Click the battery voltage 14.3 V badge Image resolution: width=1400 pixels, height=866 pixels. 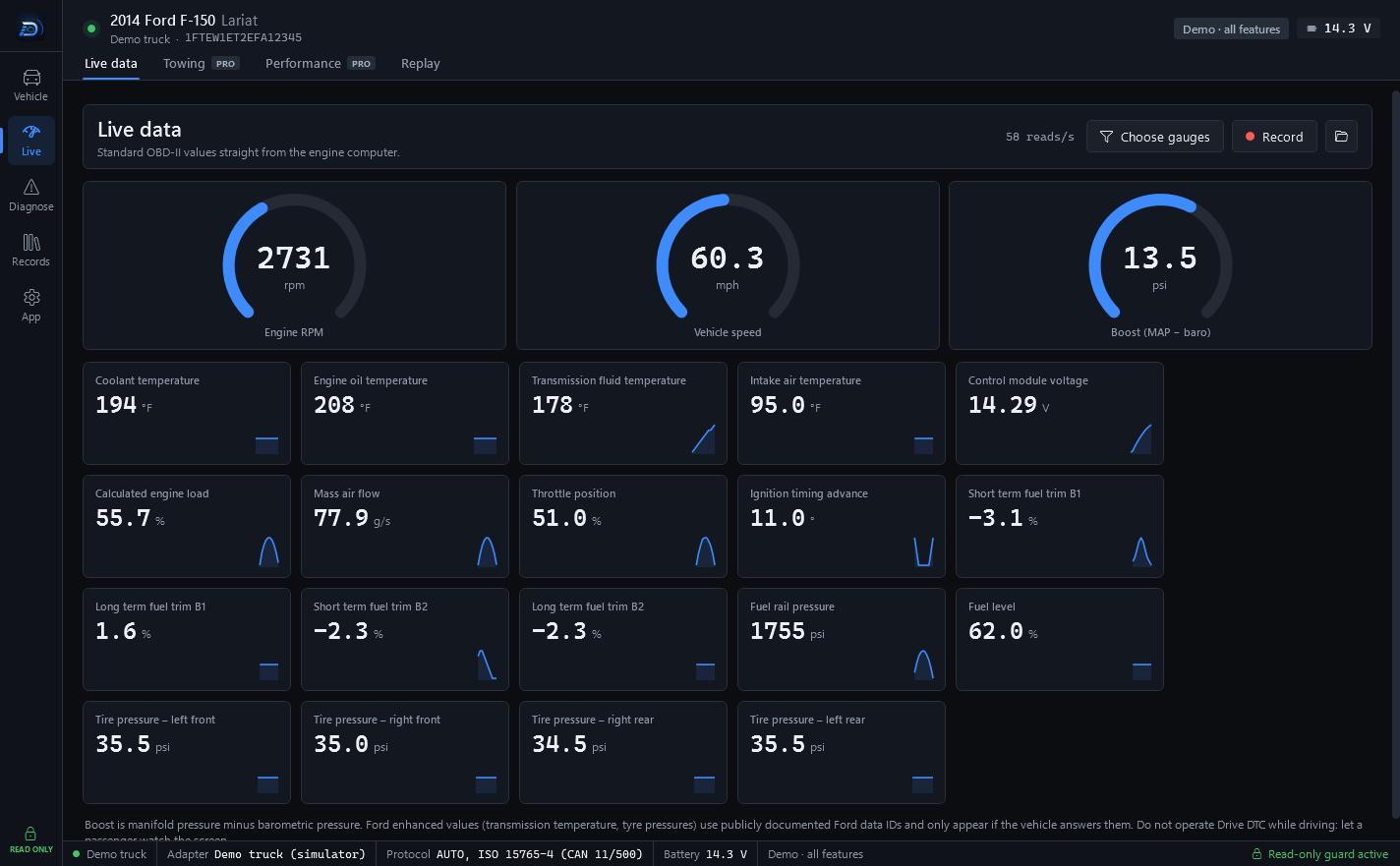click(x=1338, y=29)
